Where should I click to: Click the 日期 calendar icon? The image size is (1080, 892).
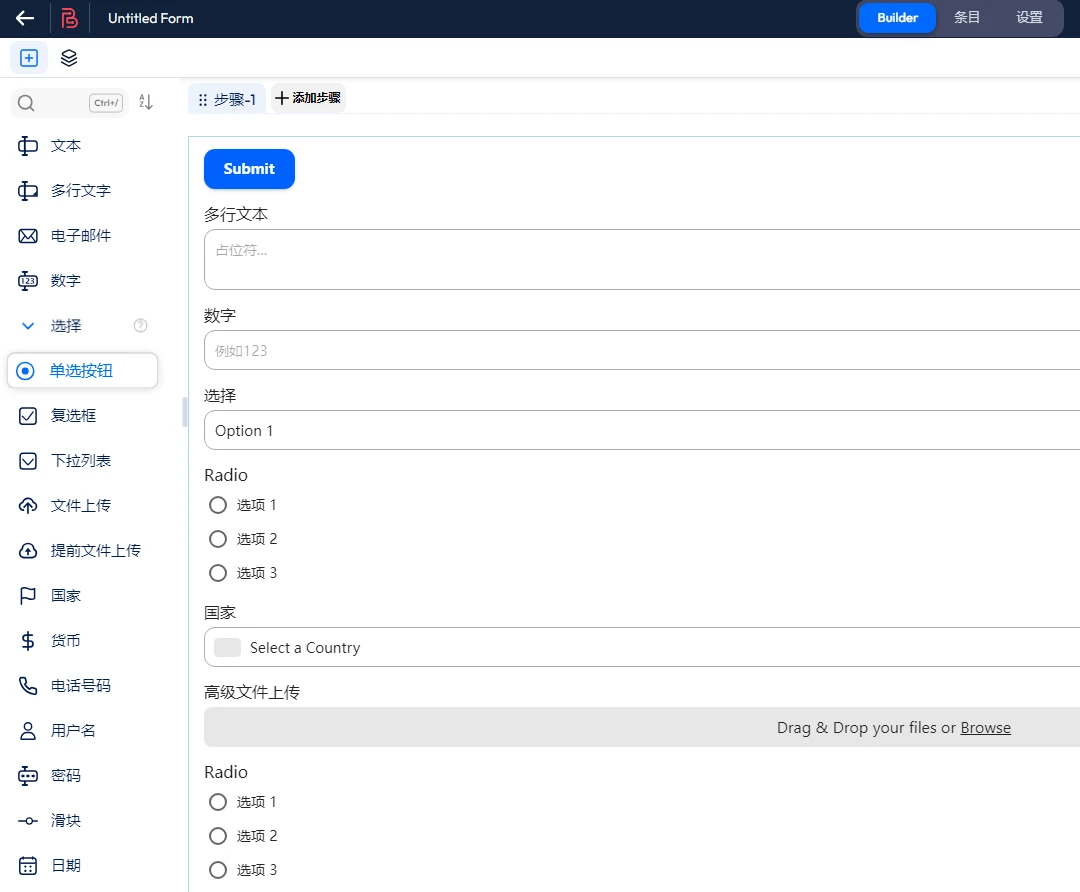tap(28, 865)
